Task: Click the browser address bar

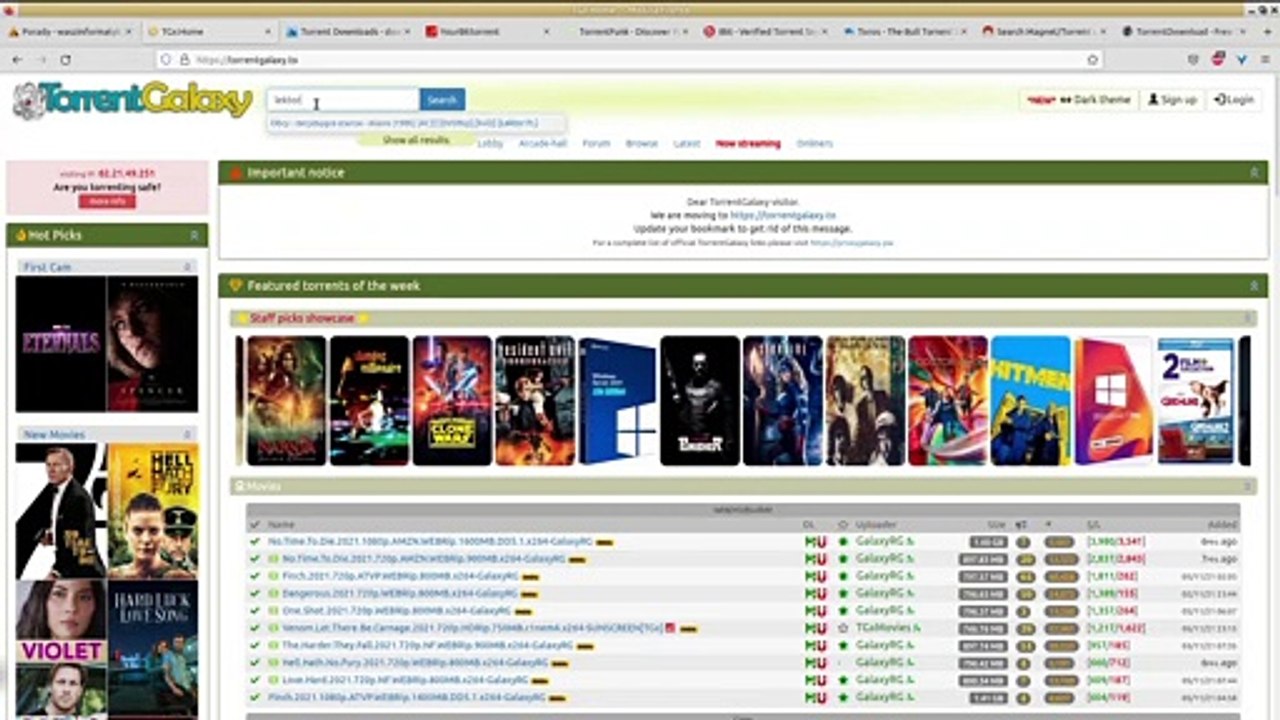Action: (630, 60)
